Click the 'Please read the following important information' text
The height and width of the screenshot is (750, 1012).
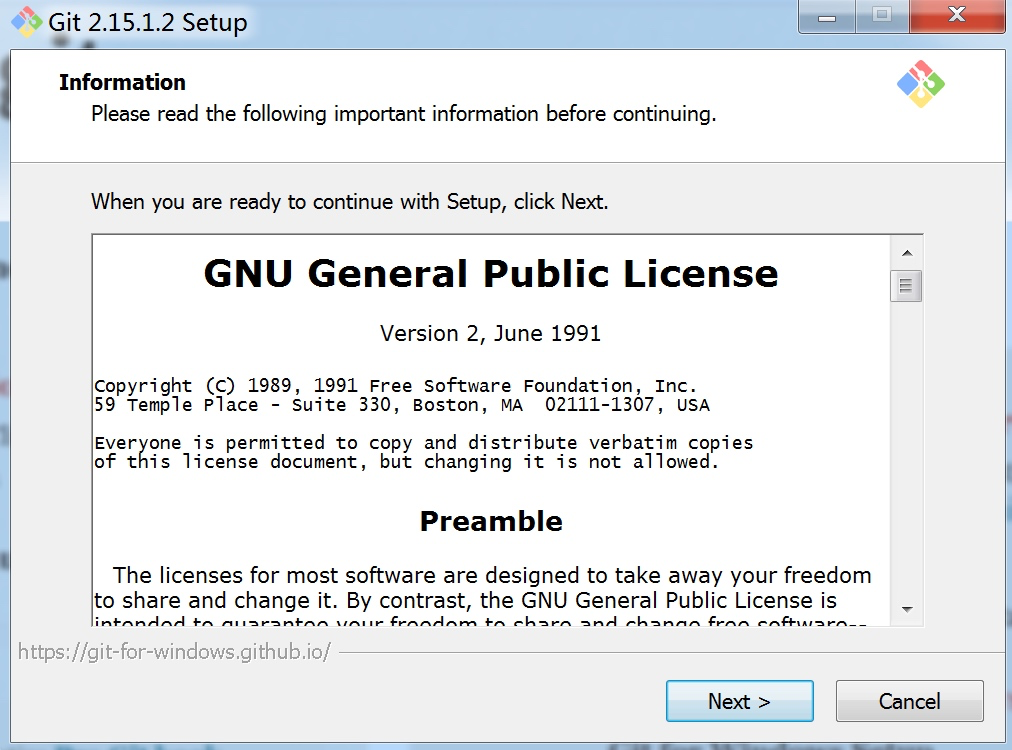[x=404, y=114]
